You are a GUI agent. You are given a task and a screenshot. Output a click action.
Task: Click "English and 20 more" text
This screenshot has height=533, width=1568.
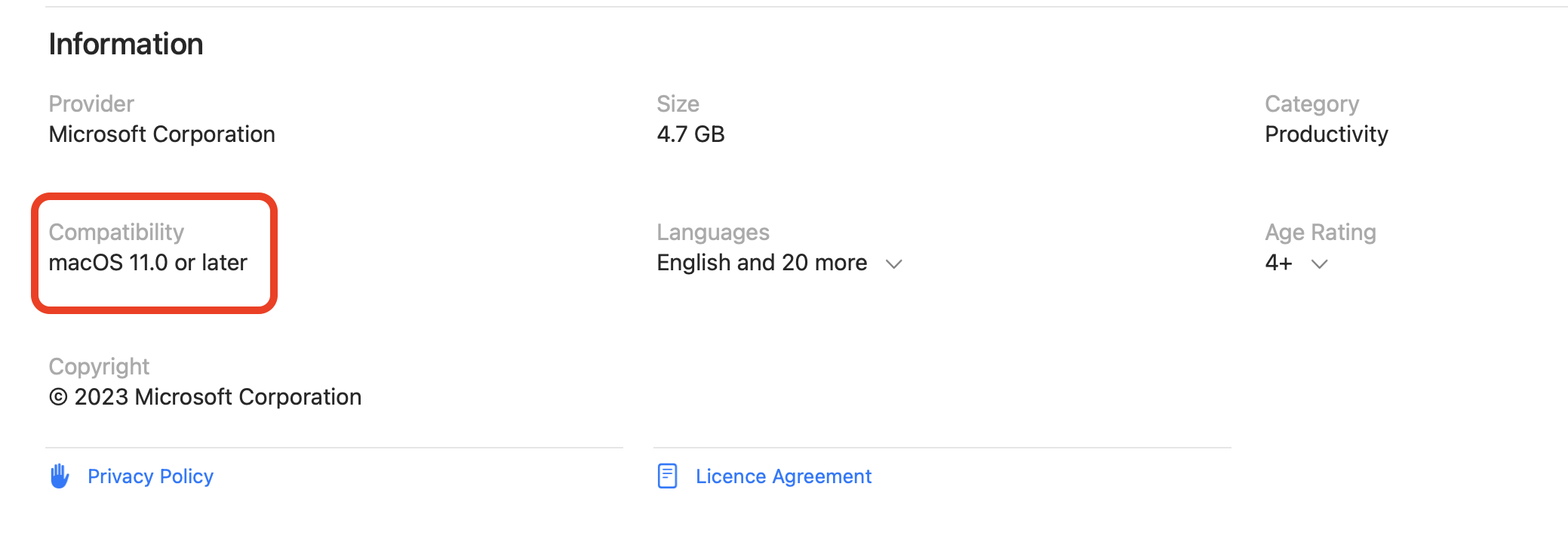point(761,263)
